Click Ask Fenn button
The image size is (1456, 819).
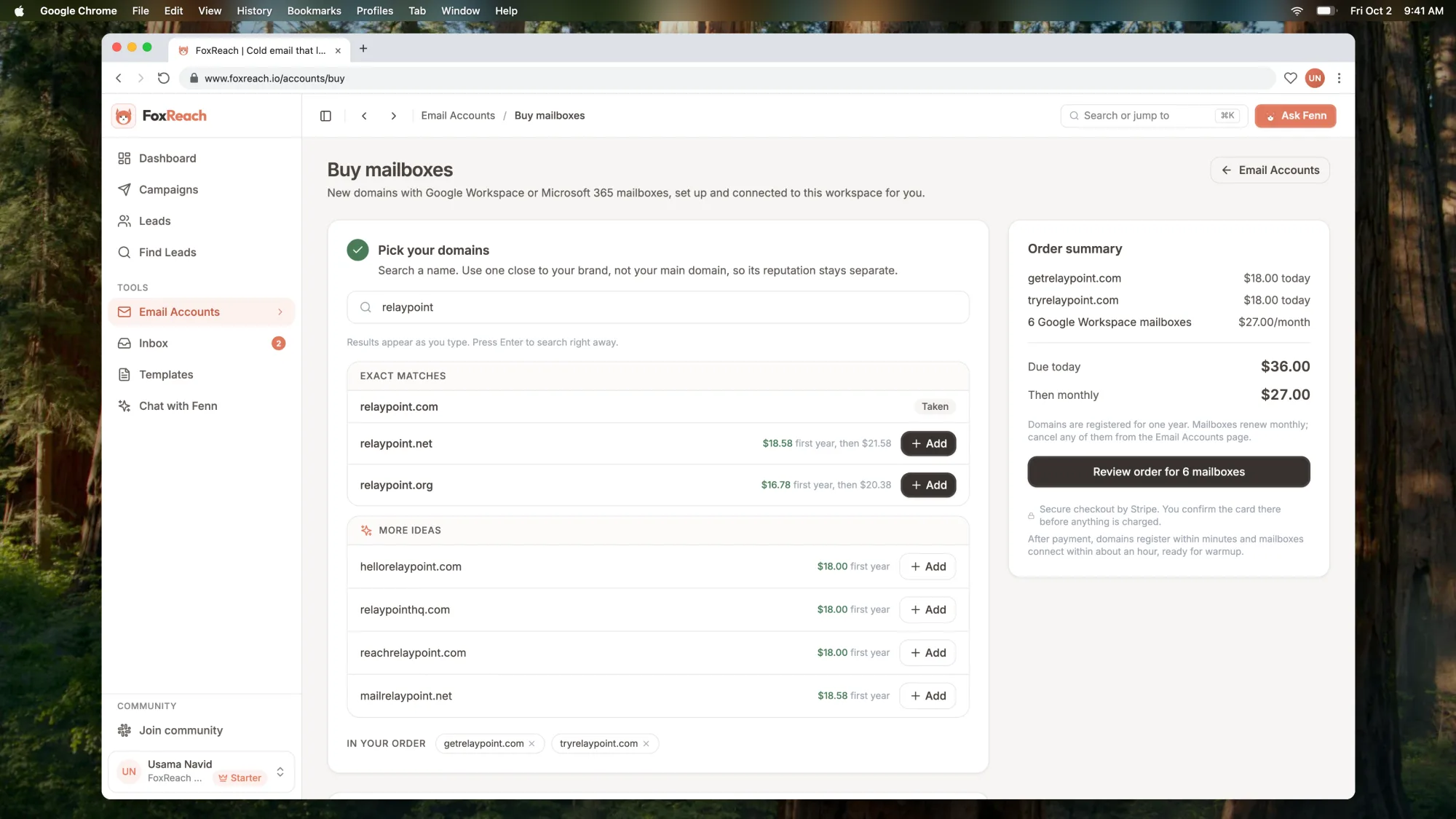[x=1295, y=116]
